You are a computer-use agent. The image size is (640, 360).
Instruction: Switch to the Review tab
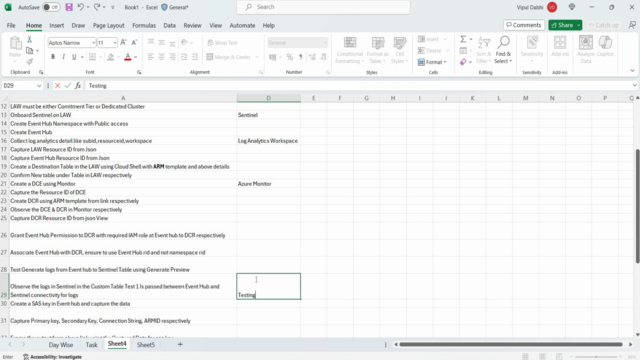click(192, 25)
